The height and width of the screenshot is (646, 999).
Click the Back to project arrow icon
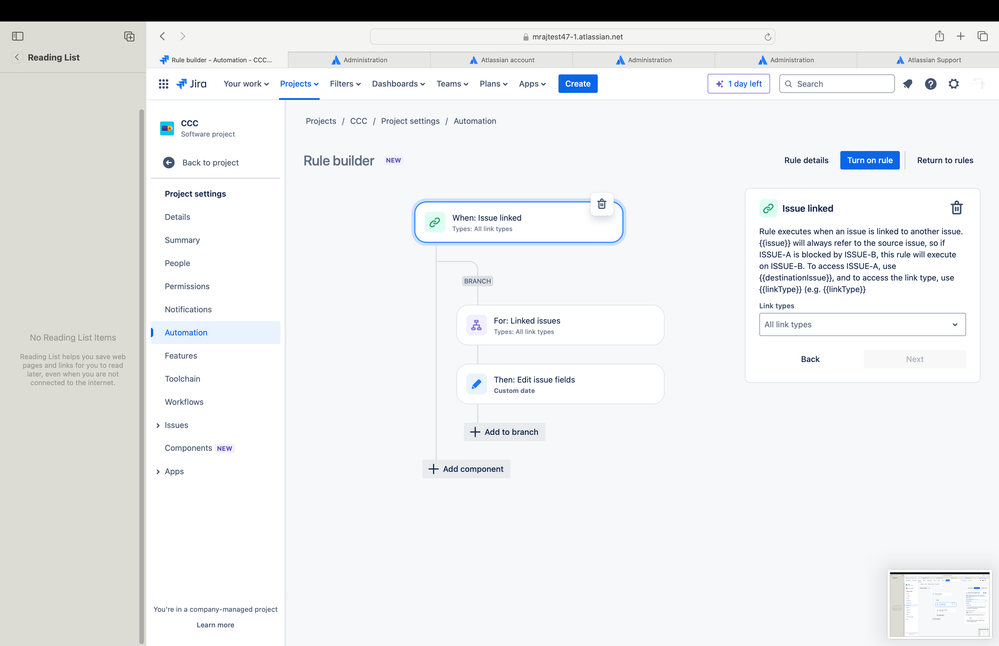tap(169, 162)
